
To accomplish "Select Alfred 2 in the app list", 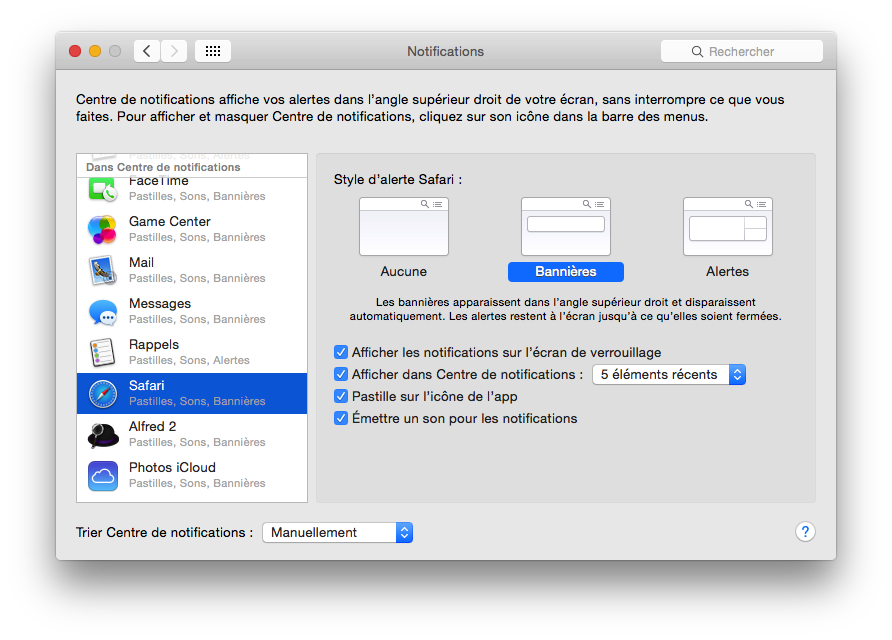I will coord(192,434).
